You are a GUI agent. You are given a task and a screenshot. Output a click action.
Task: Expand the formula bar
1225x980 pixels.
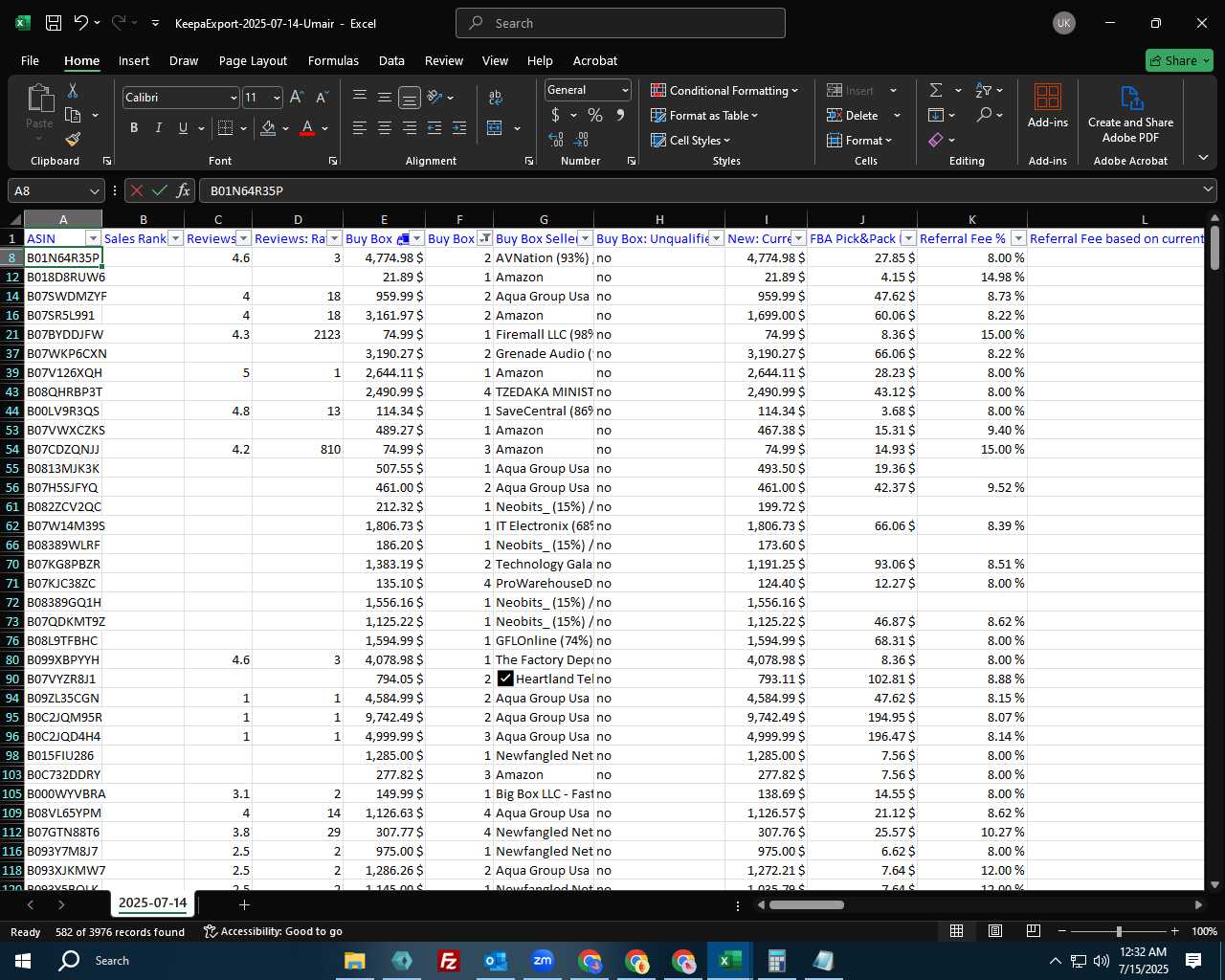[1209, 190]
